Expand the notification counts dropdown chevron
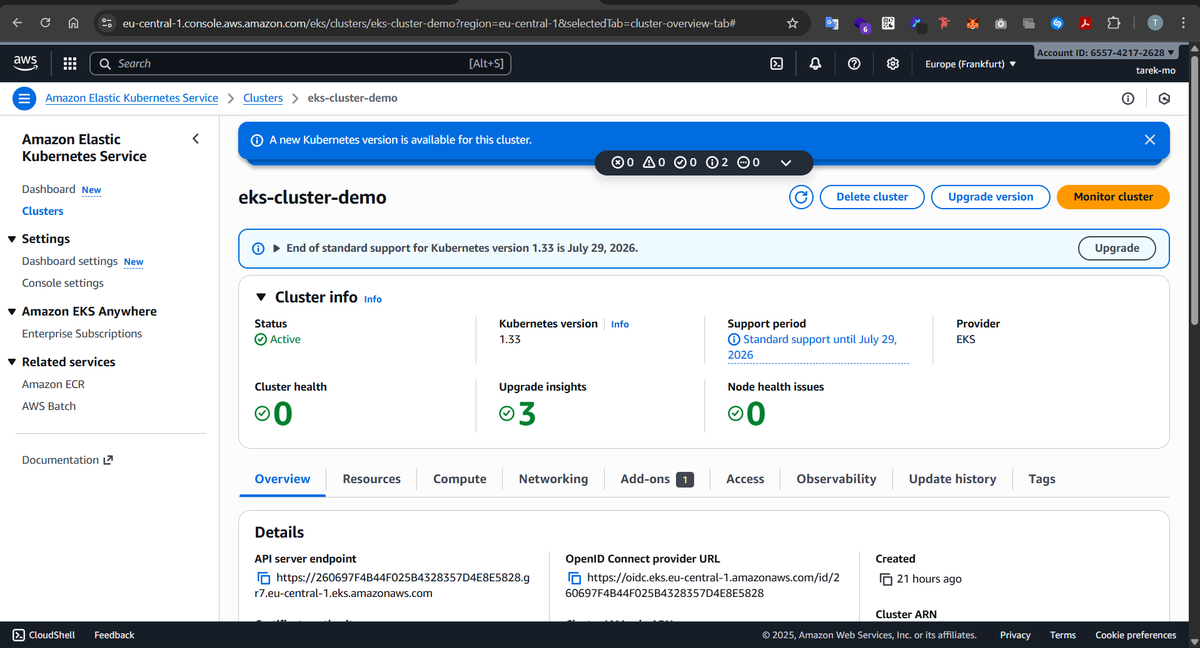Viewport: 1200px width, 648px height. pos(786,162)
